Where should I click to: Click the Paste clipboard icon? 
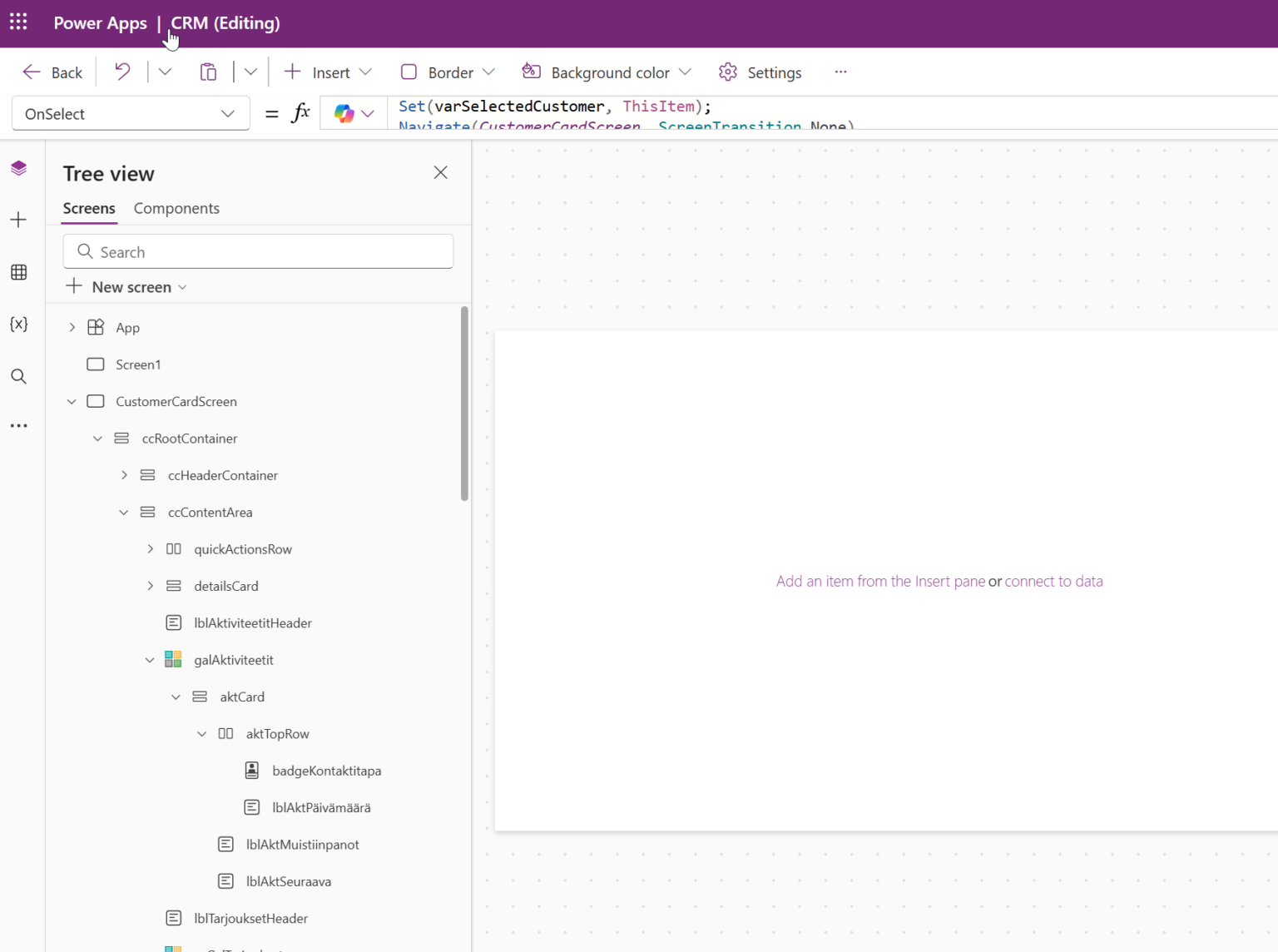tap(208, 72)
